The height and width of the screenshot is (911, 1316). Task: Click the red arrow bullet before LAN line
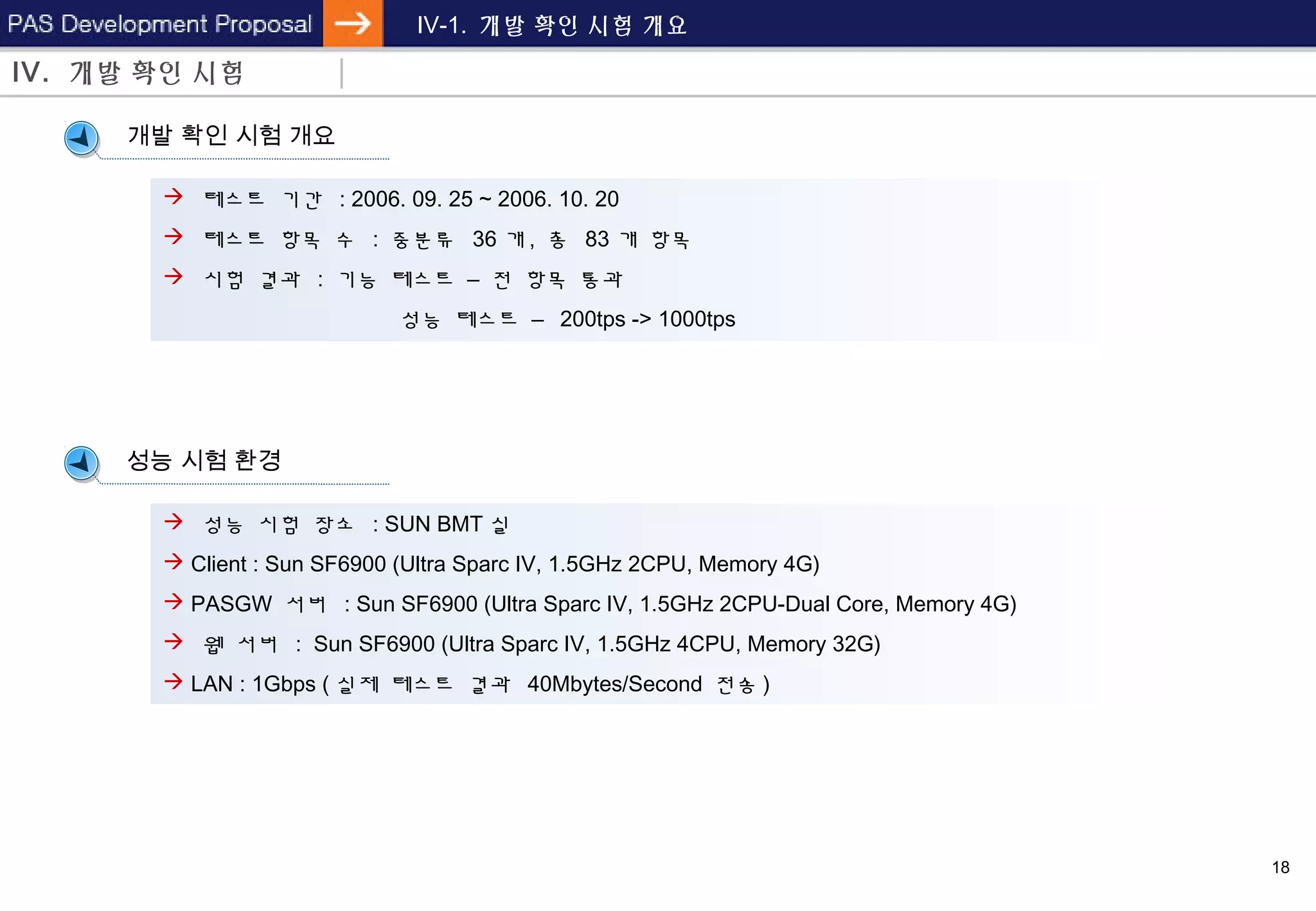173,681
